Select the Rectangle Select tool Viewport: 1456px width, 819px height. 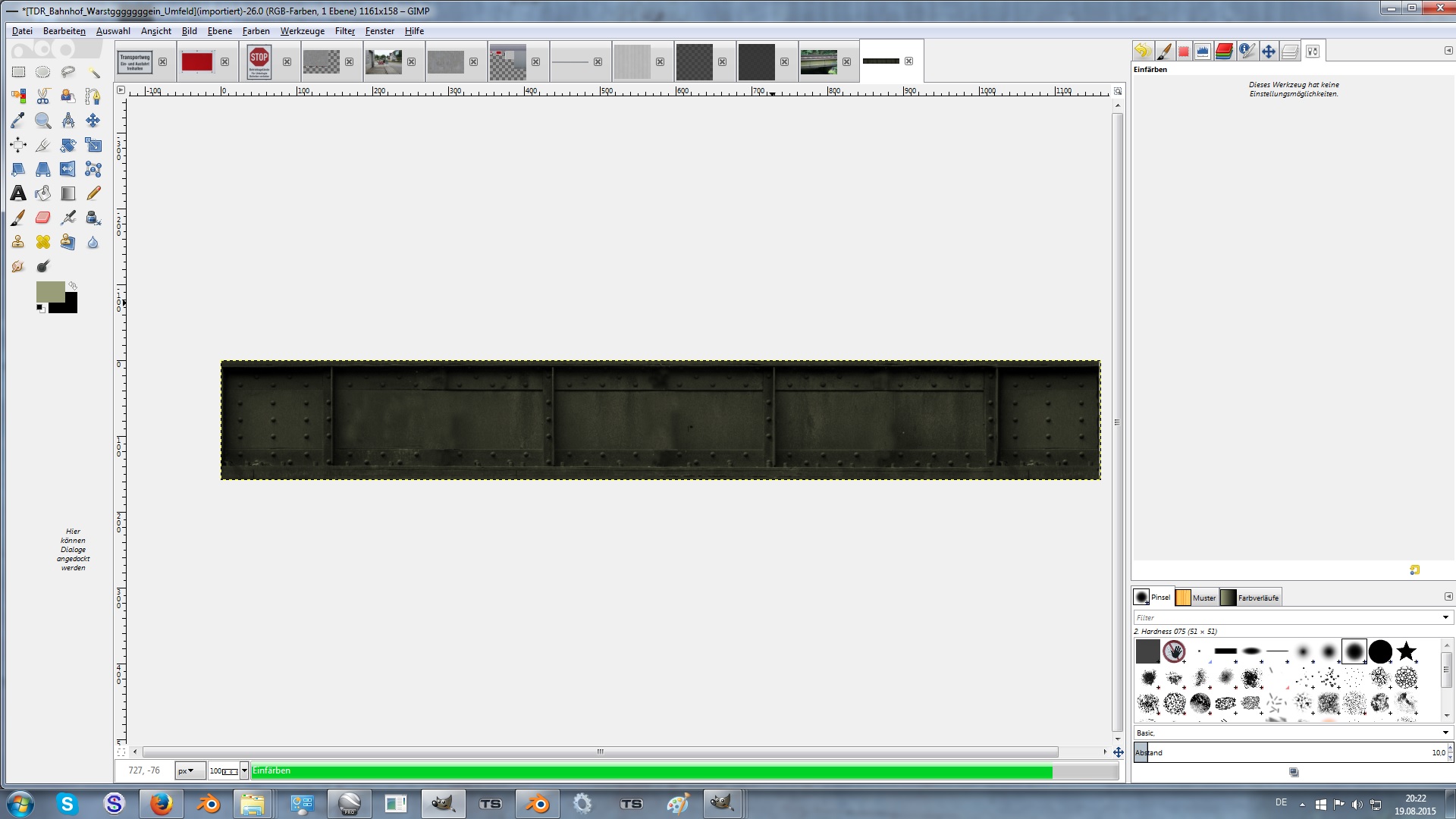pos(18,72)
